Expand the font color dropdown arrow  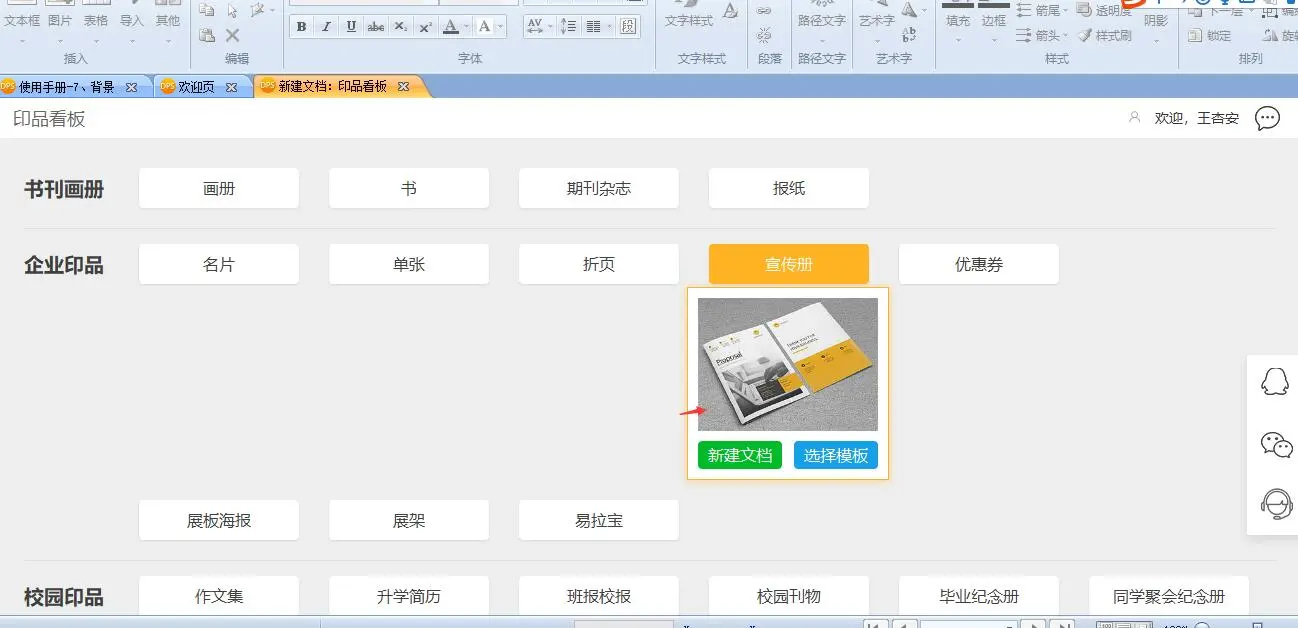coord(466,27)
